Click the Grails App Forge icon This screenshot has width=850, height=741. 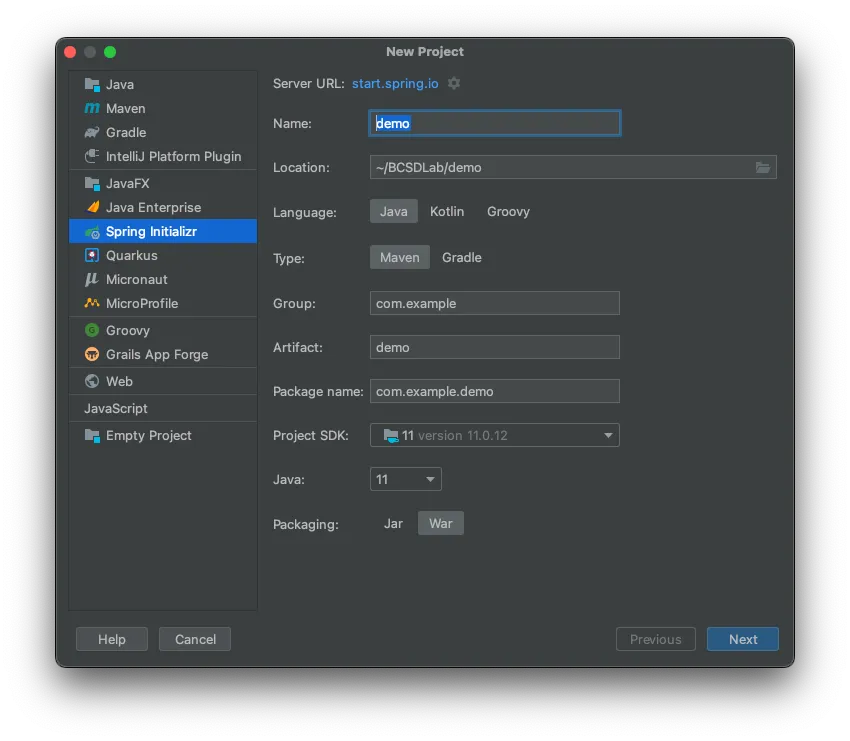(x=92, y=354)
